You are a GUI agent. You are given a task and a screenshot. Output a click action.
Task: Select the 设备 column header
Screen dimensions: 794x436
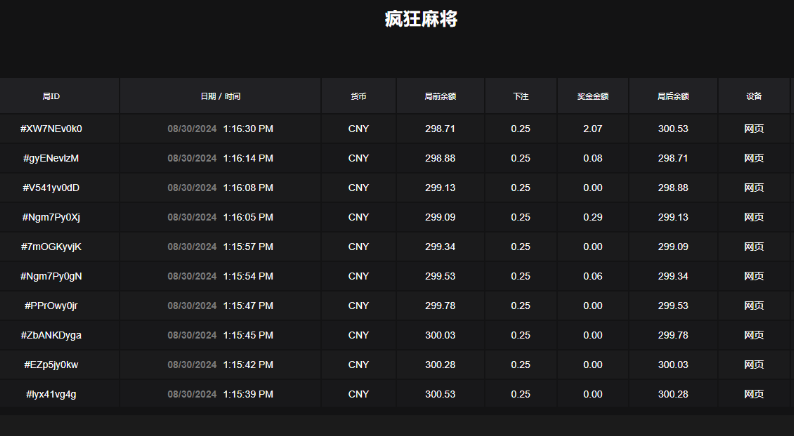754,97
